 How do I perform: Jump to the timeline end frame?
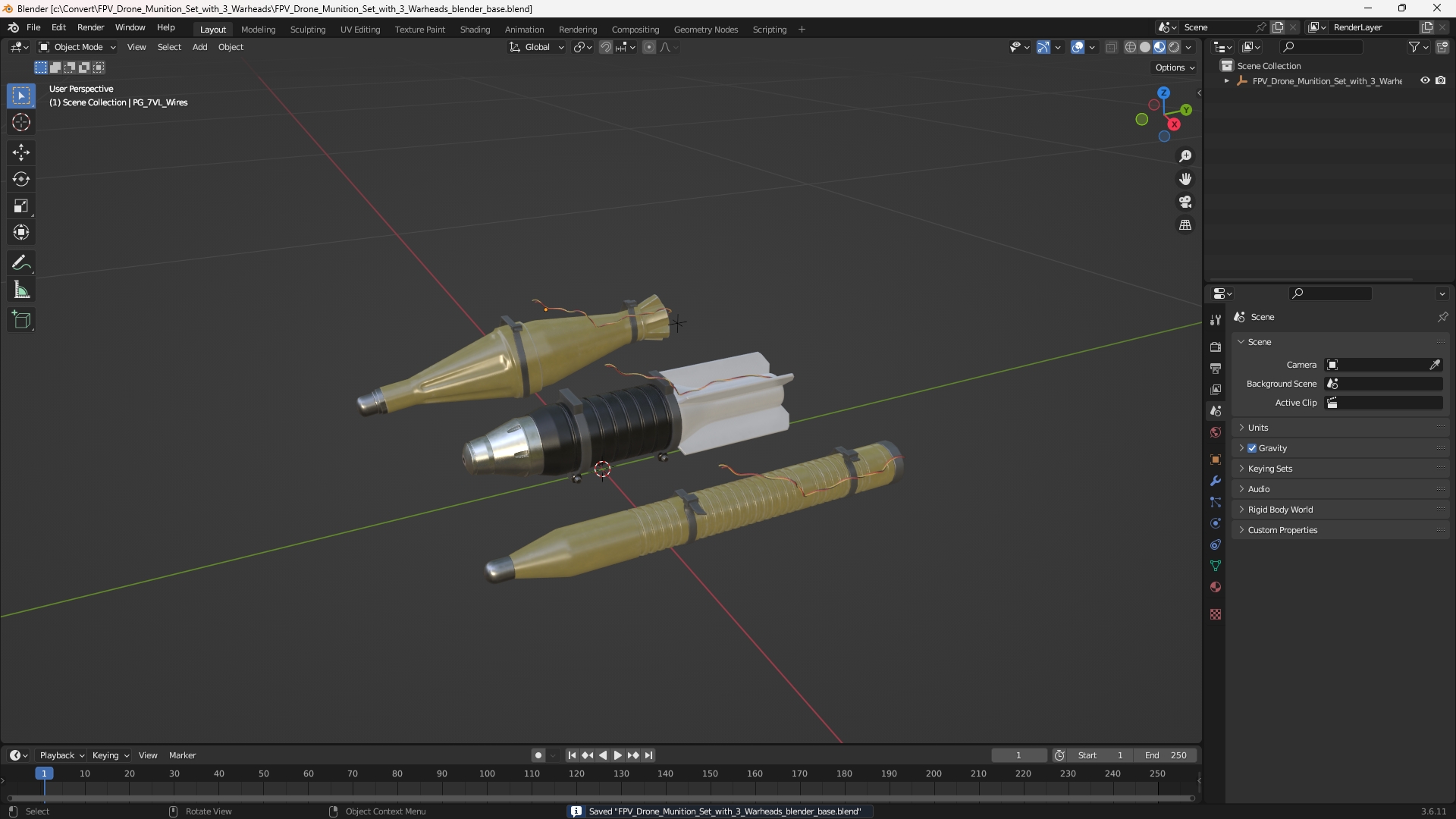pos(648,755)
